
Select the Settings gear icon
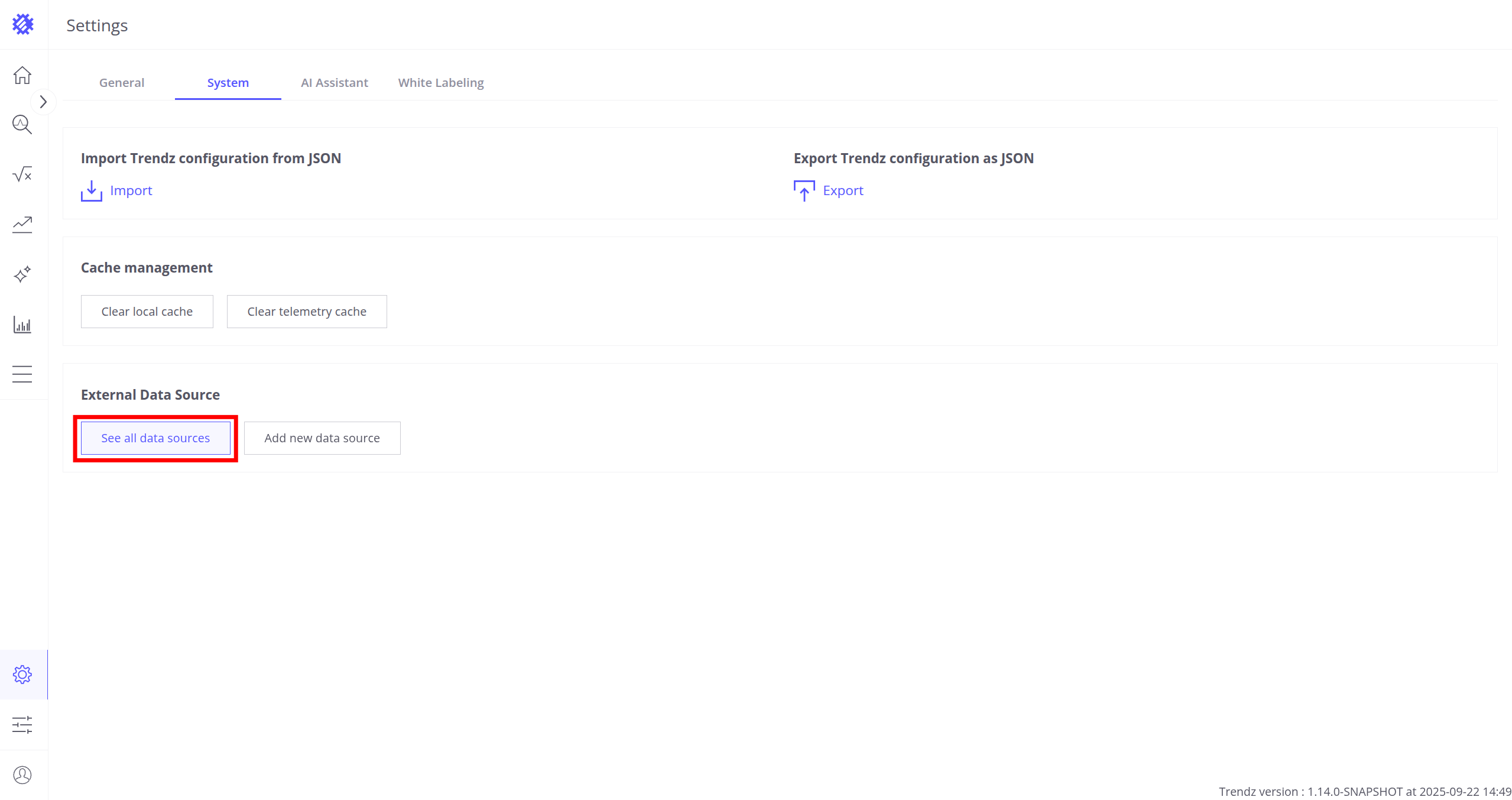(x=22, y=675)
